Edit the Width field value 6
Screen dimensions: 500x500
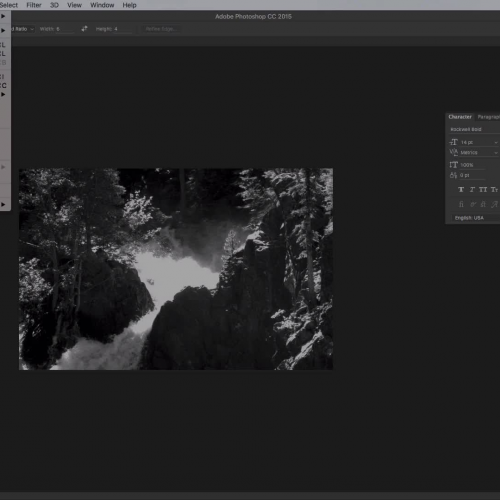click(65, 29)
